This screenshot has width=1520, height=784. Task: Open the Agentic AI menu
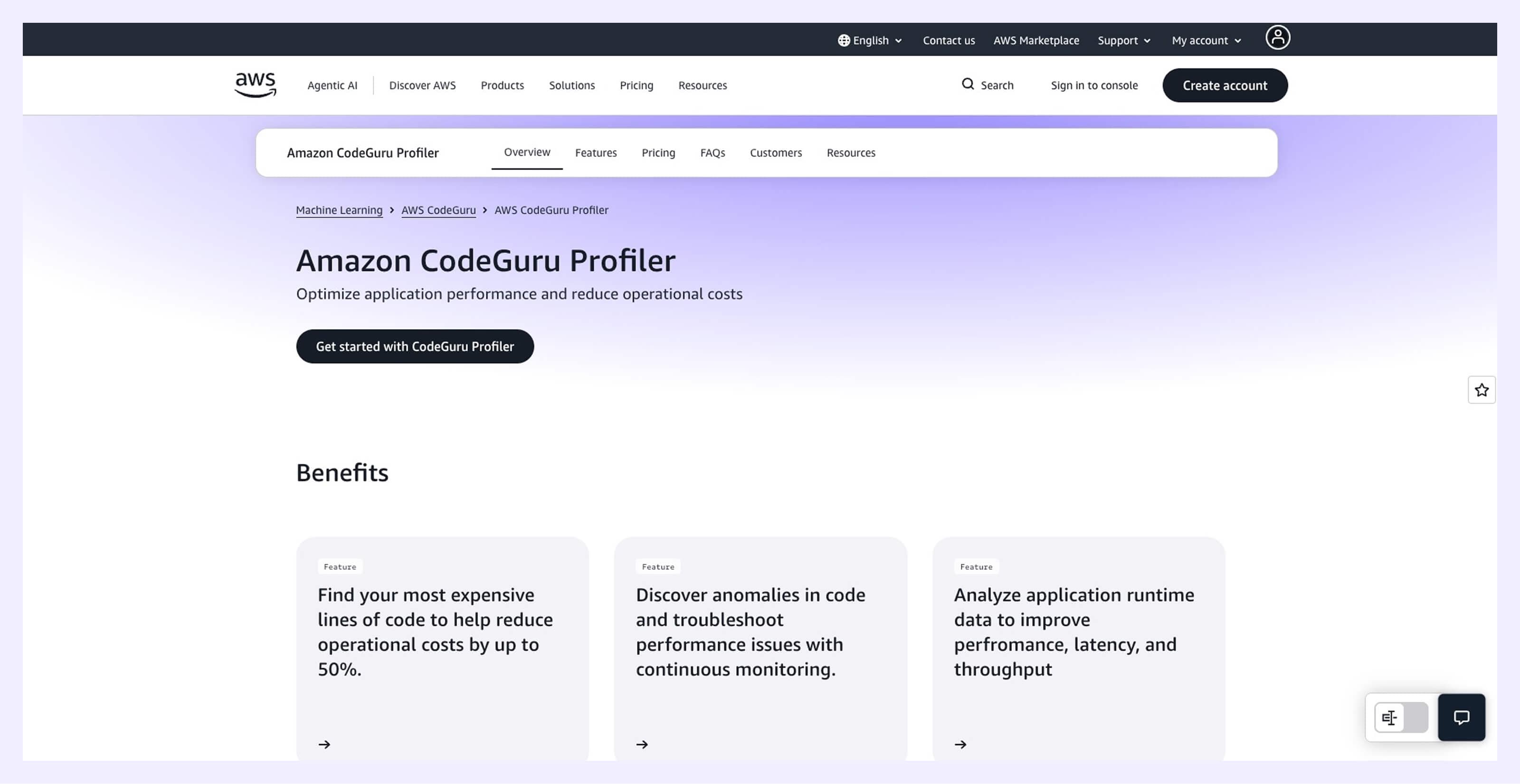coord(332,85)
